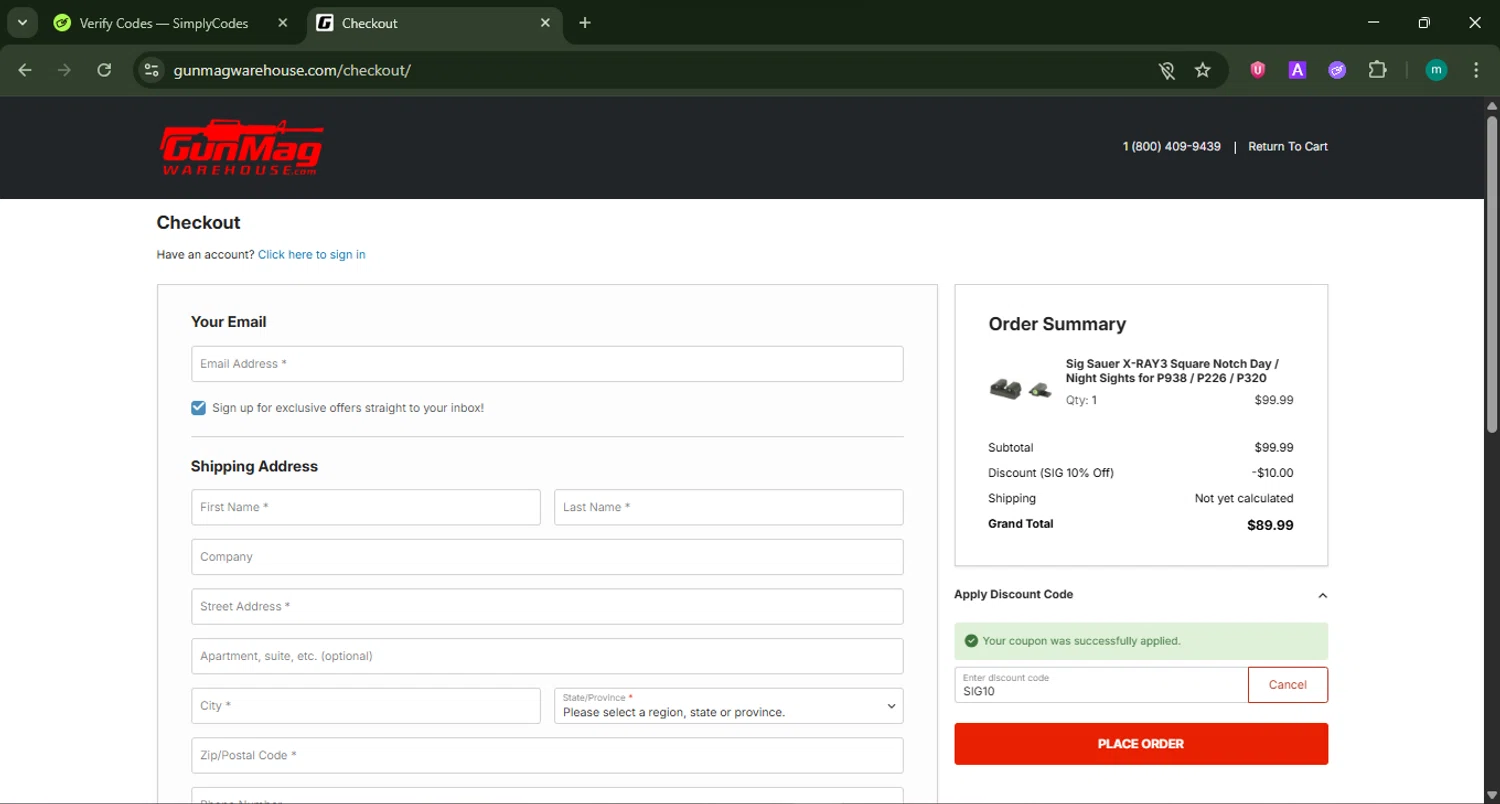The height and width of the screenshot is (804, 1500).
Task: Open the site information icon in address bar
Action: click(152, 70)
